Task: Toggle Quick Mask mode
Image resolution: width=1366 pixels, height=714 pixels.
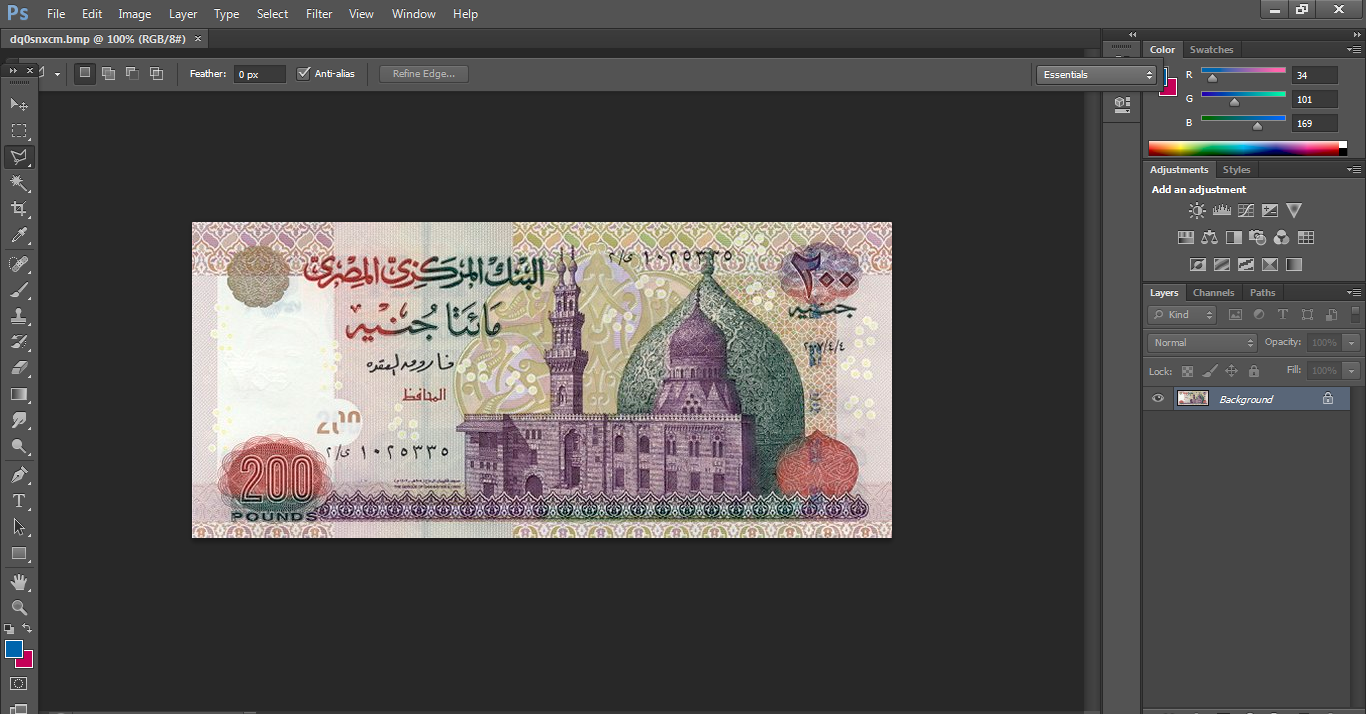Action: [x=19, y=684]
